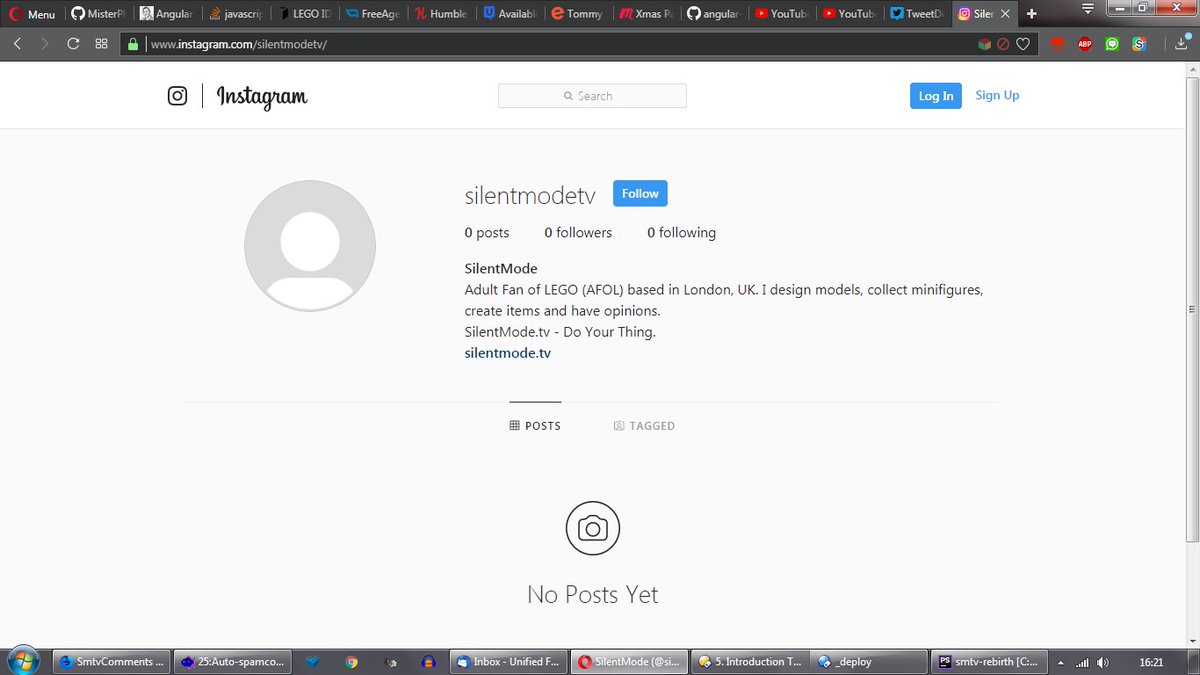This screenshot has width=1200, height=675.
Task: Click the red blocked-content icon in address bar
Action: [x=1003, y=44]
